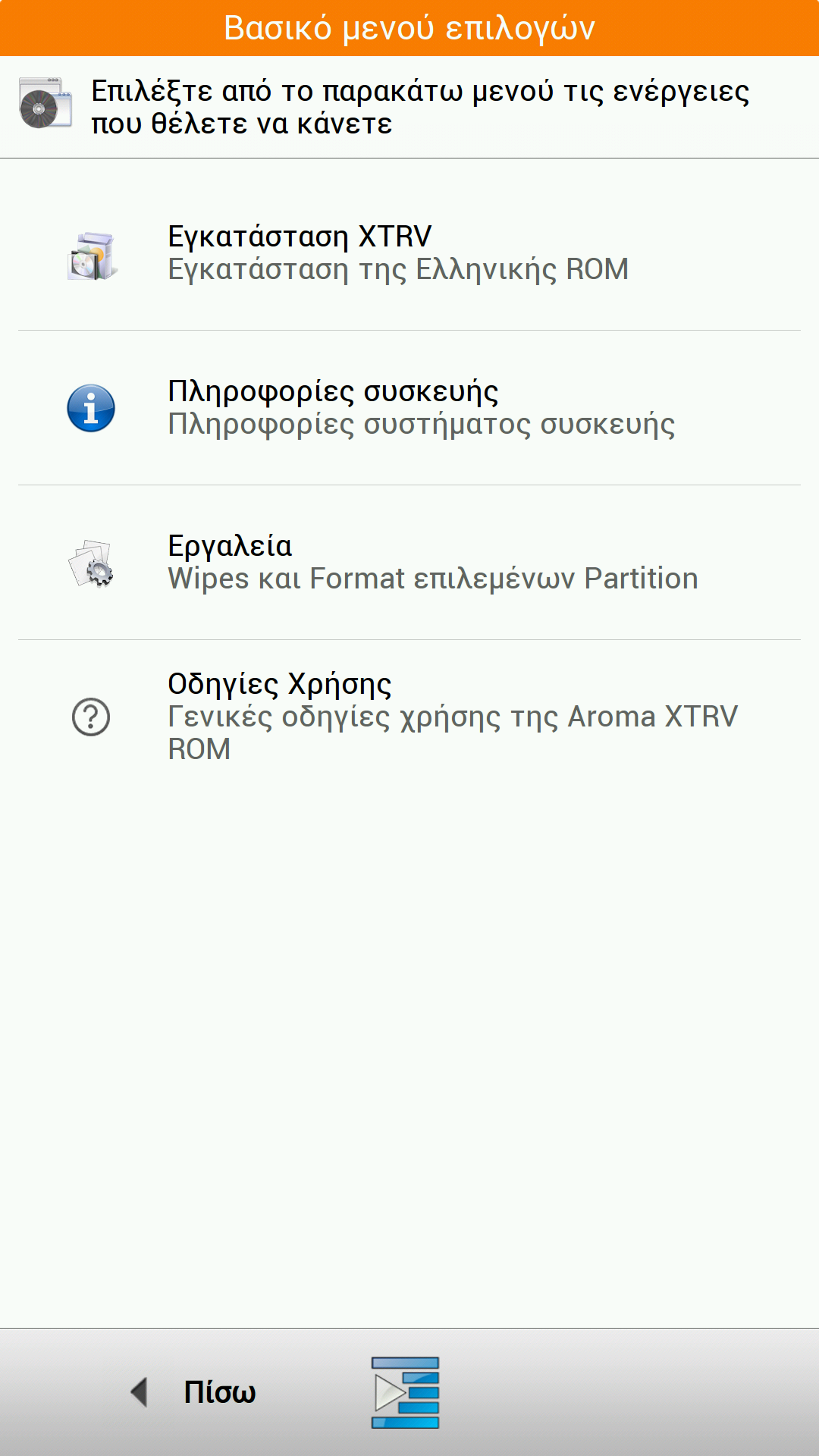Click the installer disc icon in header
Image resolution: width=819 pixels, height=1456 pixels.
pyautogui.click(x=45, y=103)
